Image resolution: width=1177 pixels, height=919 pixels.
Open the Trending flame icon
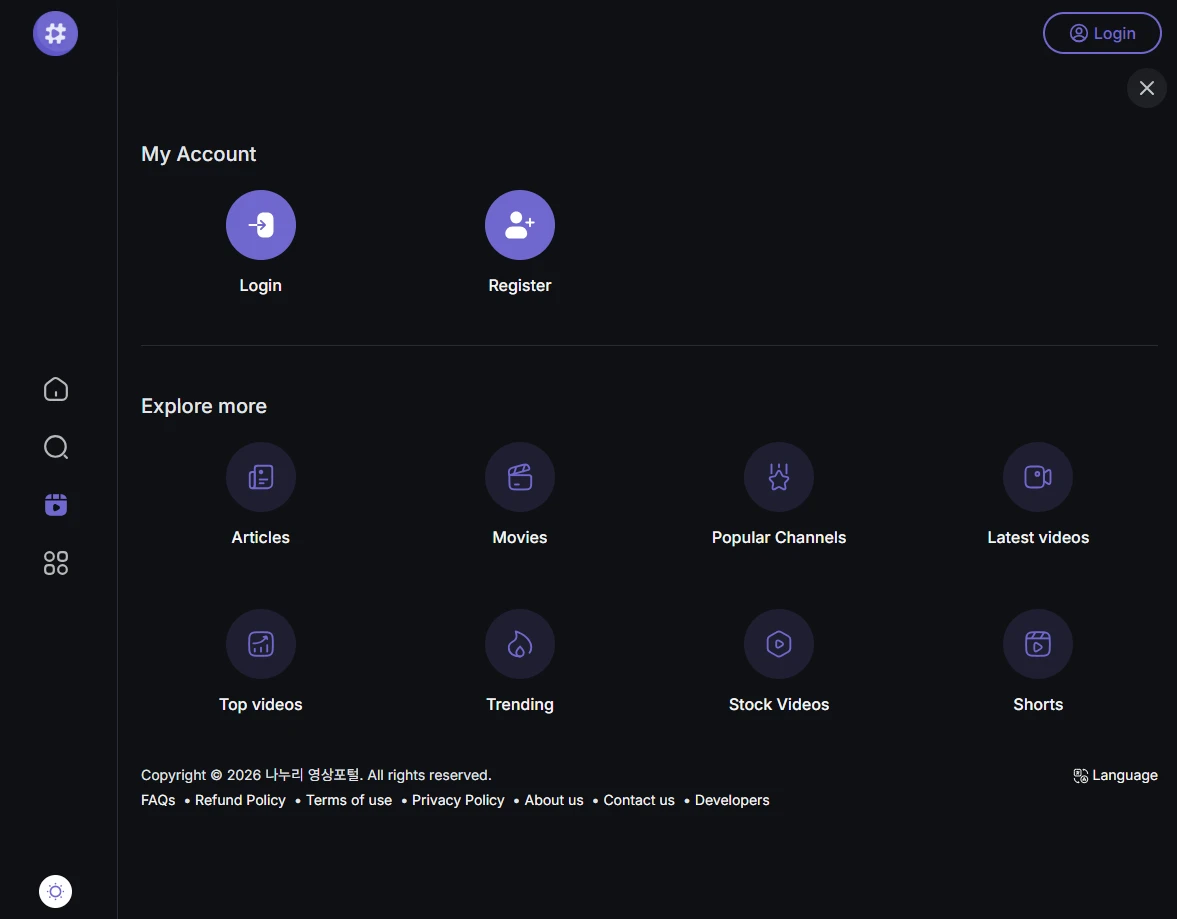click(519, 644)
